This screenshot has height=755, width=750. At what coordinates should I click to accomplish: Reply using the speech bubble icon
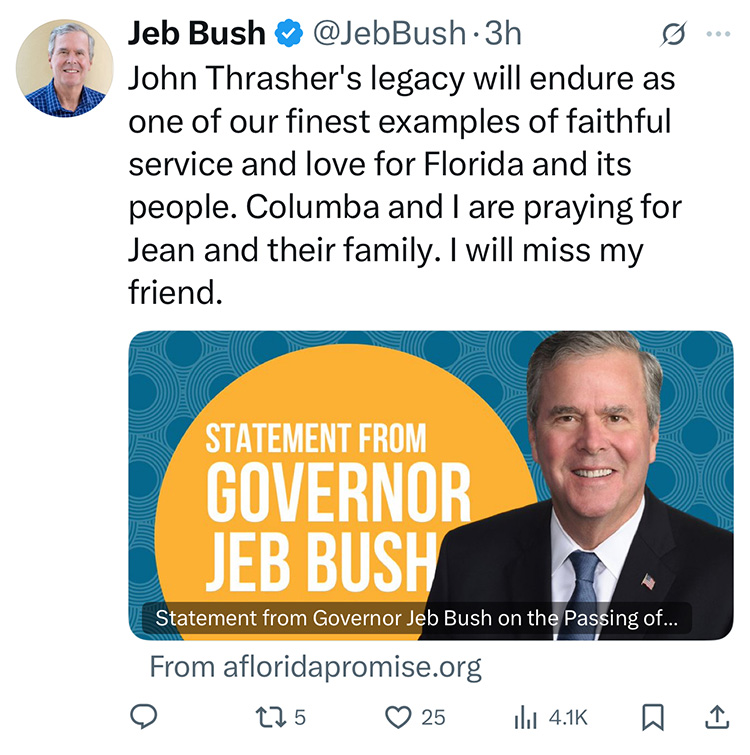pyautogui.click(x=146, y=716)
